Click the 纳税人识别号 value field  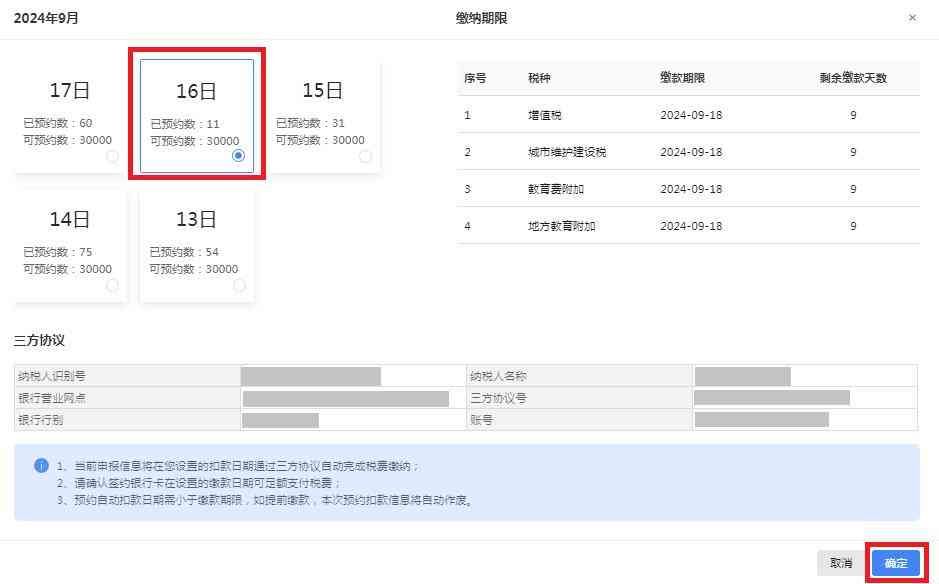pos(311,376)
